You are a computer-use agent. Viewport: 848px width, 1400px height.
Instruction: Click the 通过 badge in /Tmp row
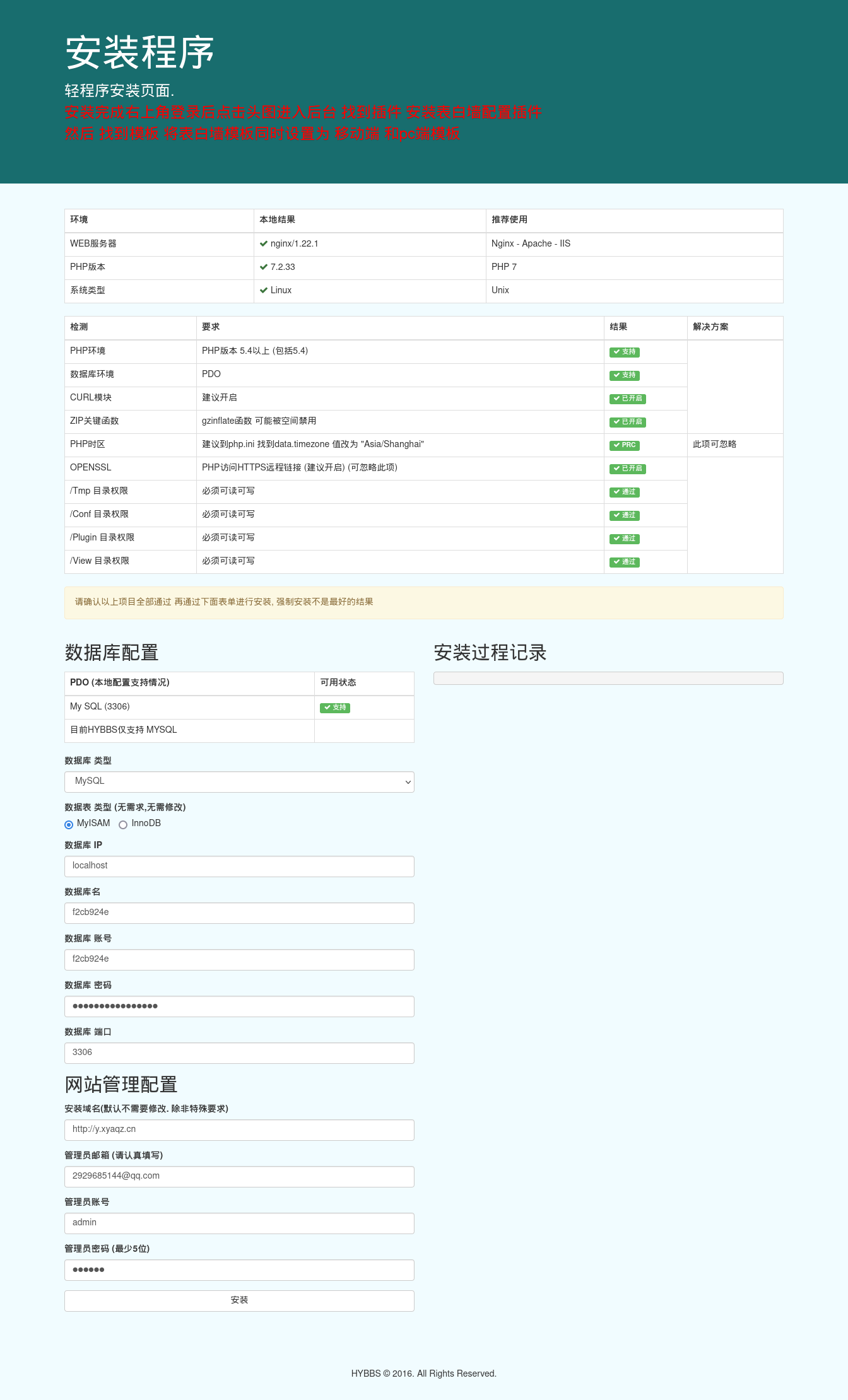pyautogui.click(x=625, y=493)
